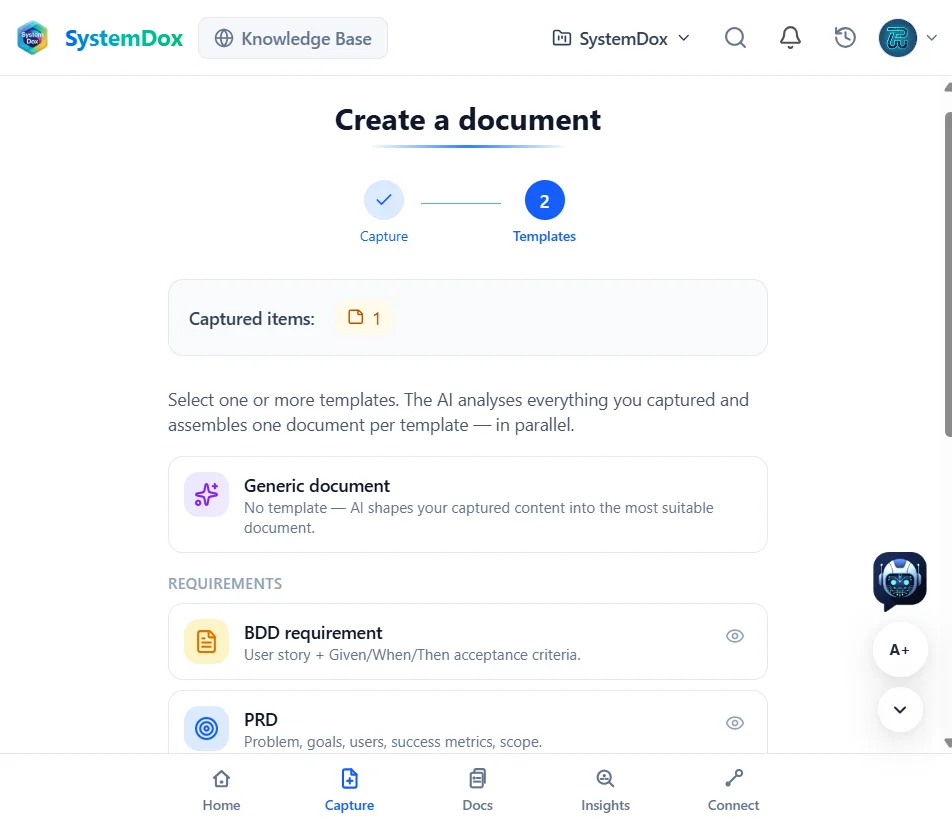The height and width of the screenshot is (821, 952).
Task: Click the page vertical scrollbar thumb
Action: (948, 274)
